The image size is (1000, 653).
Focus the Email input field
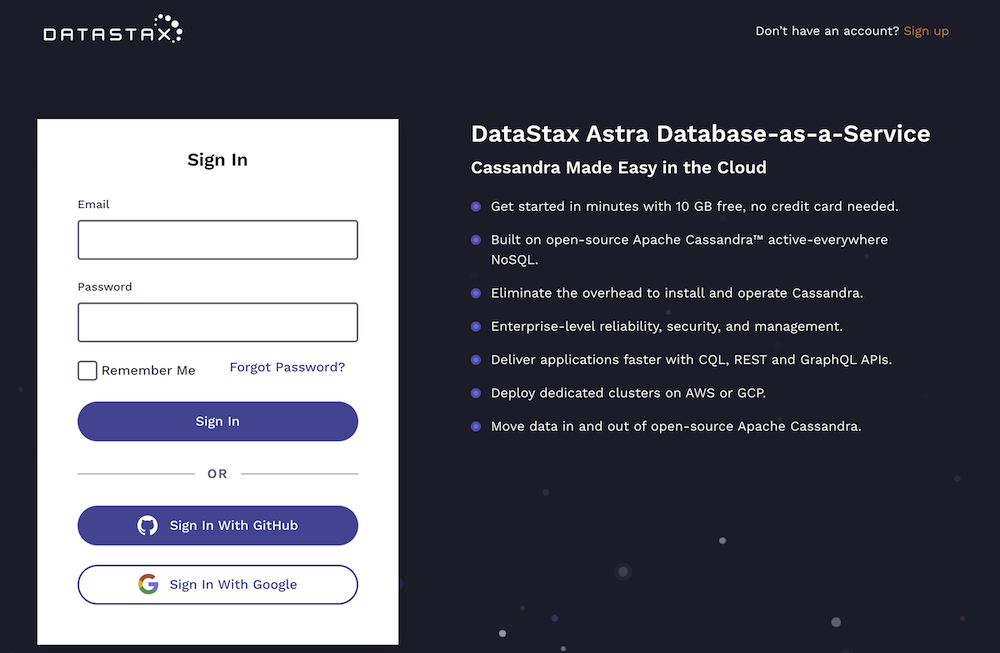(217, 240)
